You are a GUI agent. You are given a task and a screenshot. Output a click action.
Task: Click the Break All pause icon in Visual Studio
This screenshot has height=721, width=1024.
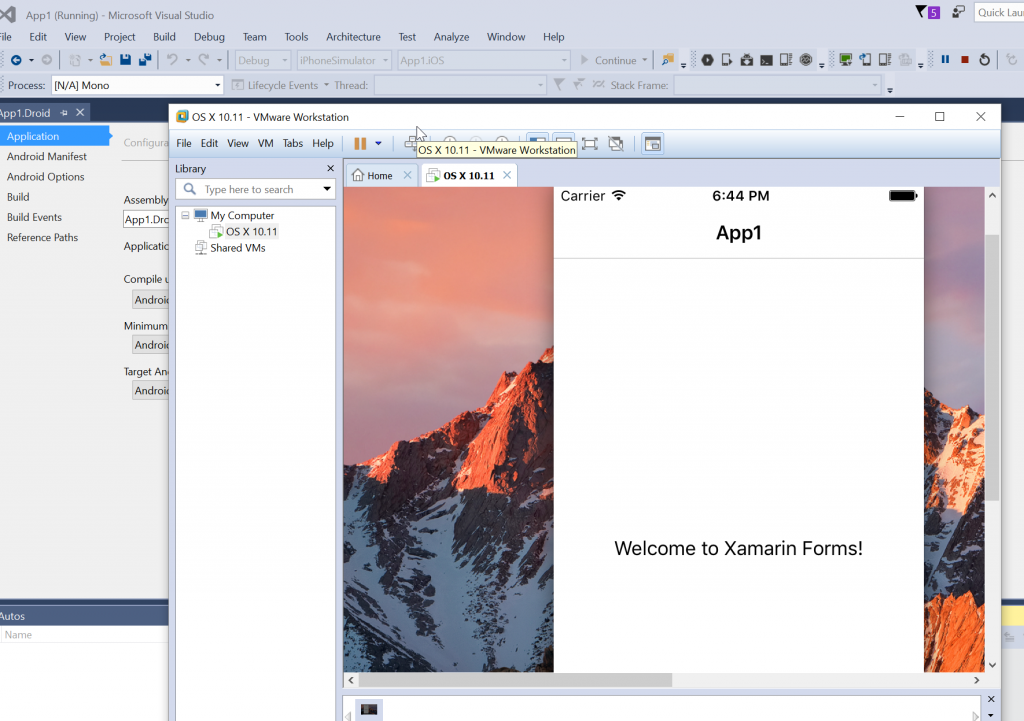click(945, 59)
